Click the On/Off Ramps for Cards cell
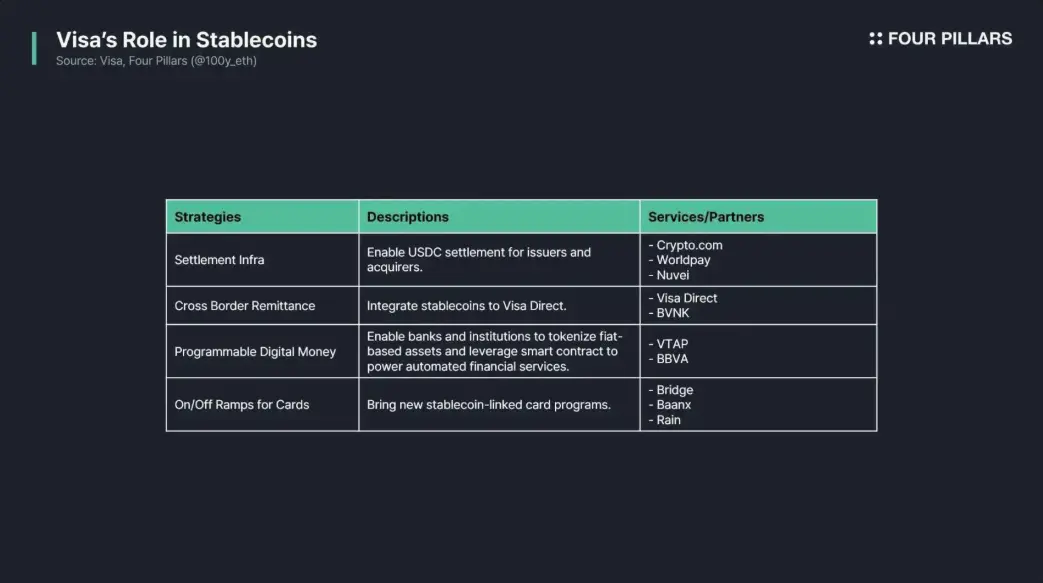 coord(262,405)
